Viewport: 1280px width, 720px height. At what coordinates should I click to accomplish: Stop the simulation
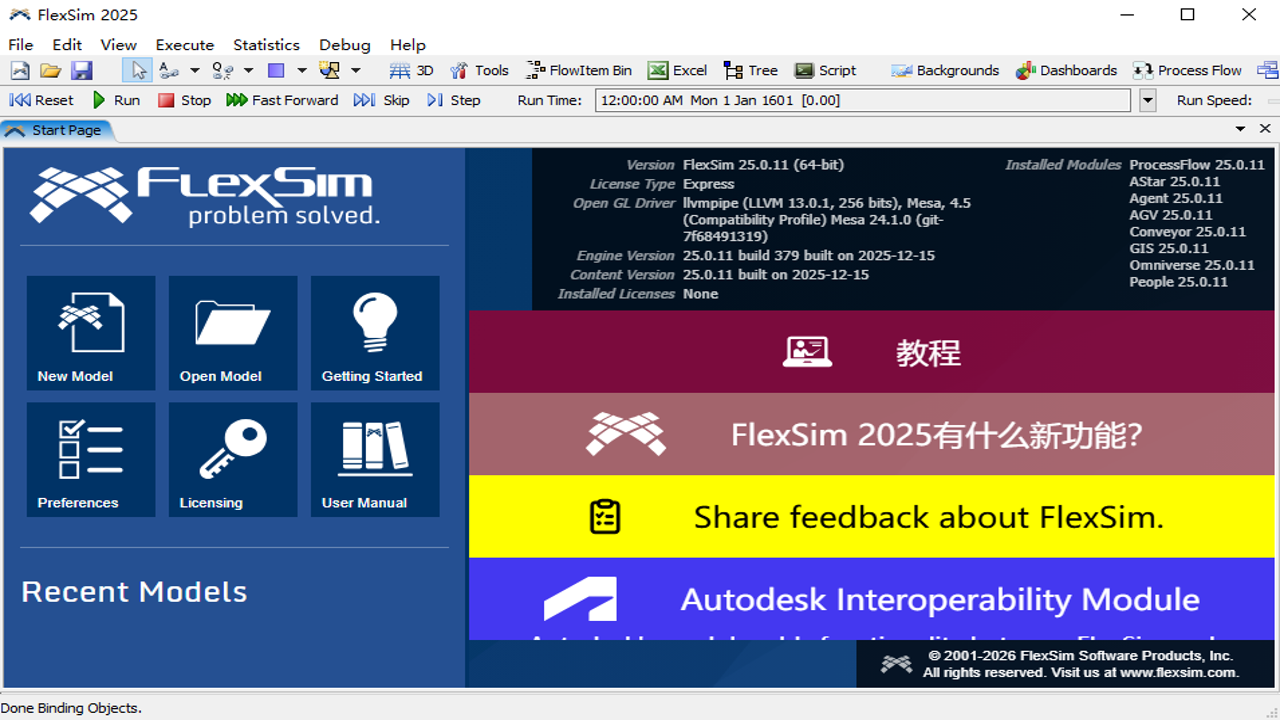185,100
